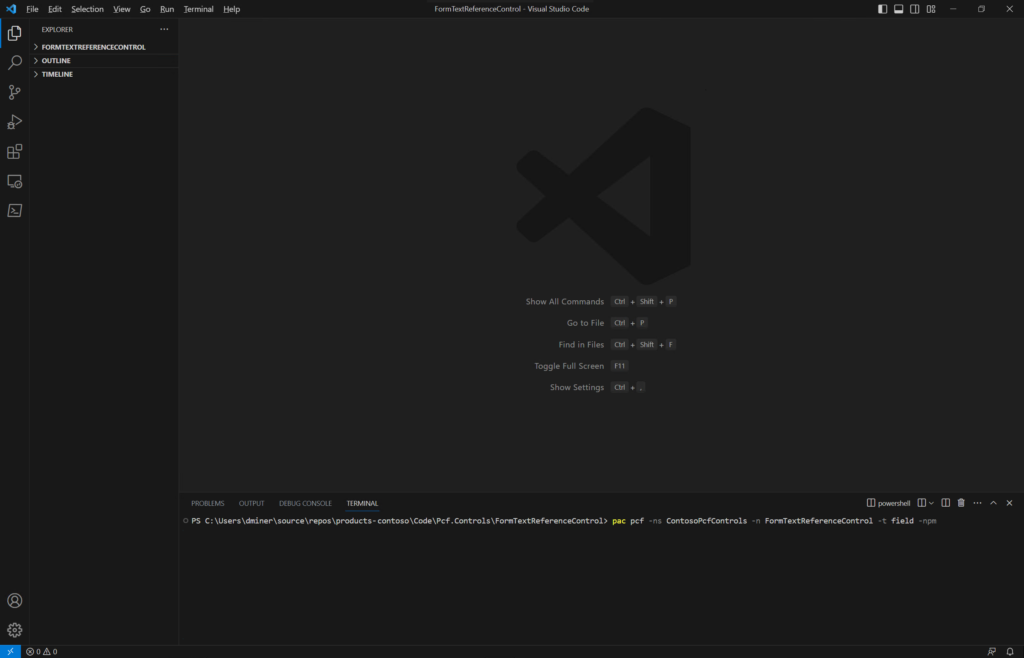Toggle primary side bar visibility
The image size is (1024, 658).
[882, 9]
